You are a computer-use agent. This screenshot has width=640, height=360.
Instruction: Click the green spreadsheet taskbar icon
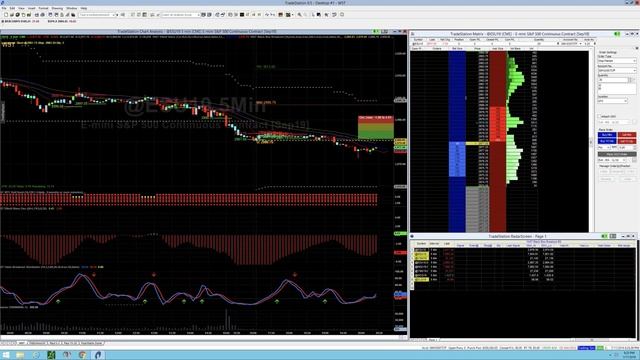(51, 355)
